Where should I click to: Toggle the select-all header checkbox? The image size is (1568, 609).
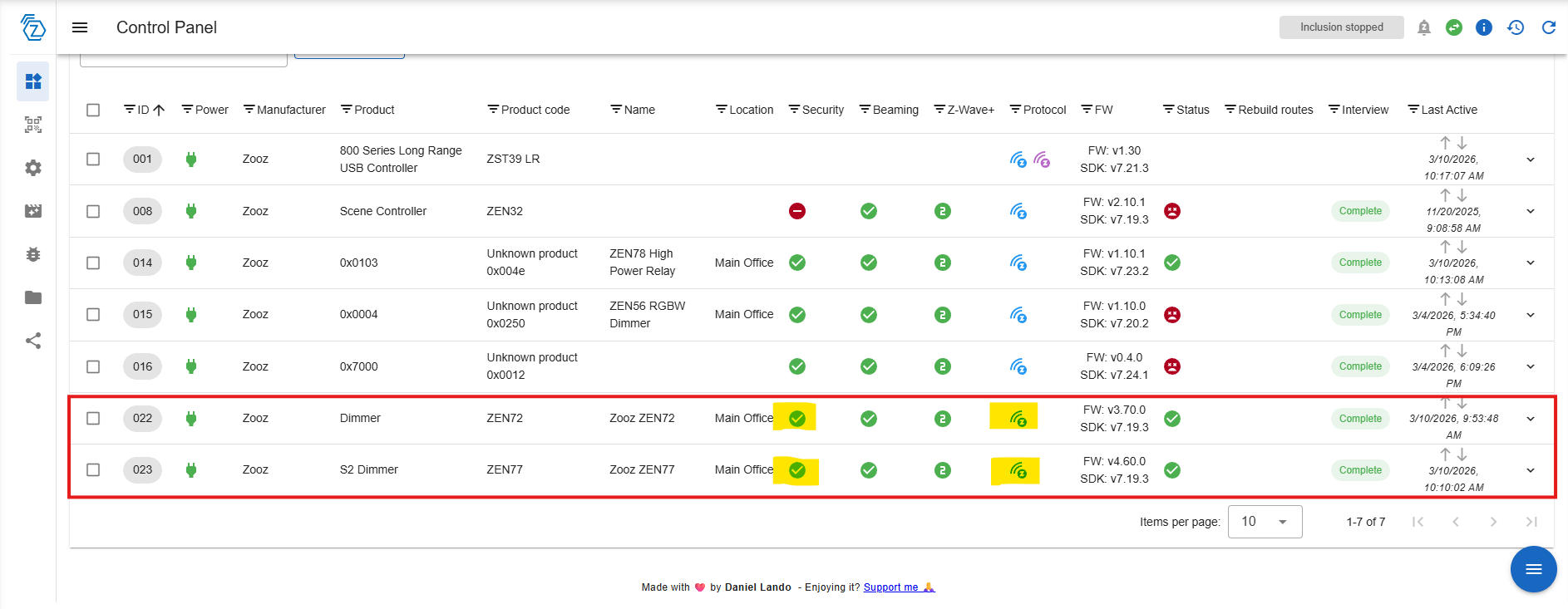pyautogui.click(x=93, y=110)
